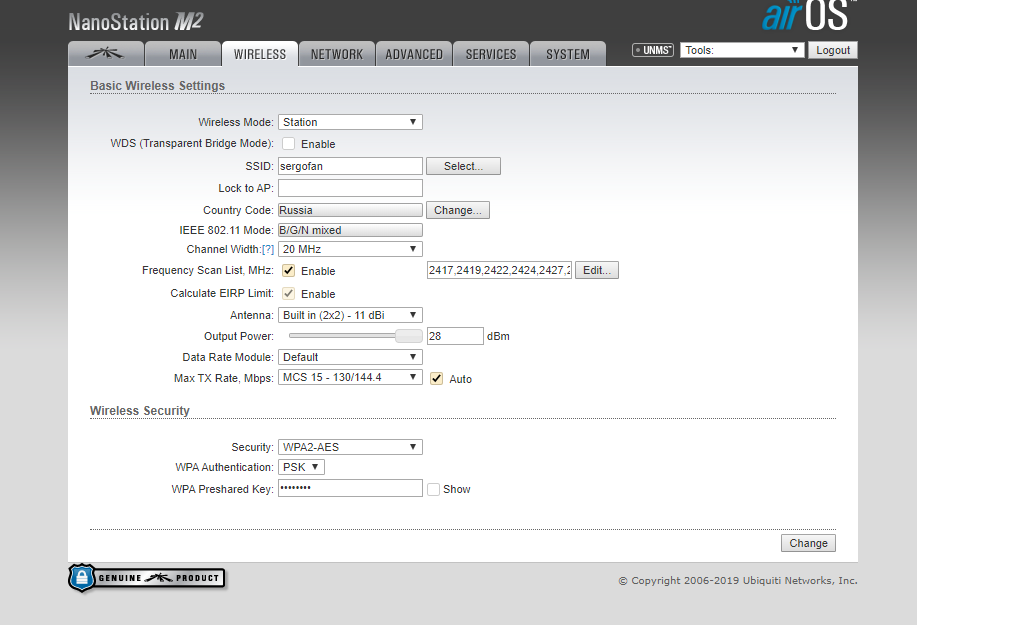
Task: Click Select button next to SSID
Action: click(463, 166)
